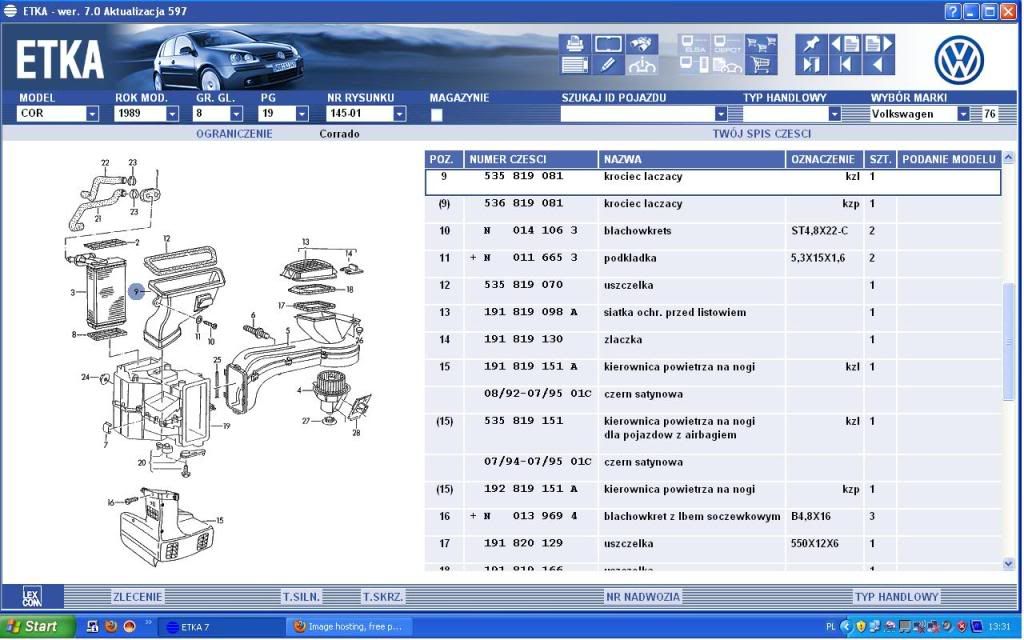The width and height of the screenshot is (1024, 640).
Task: Click show desktop quick launch icon
Action: (x=93, y=626)
